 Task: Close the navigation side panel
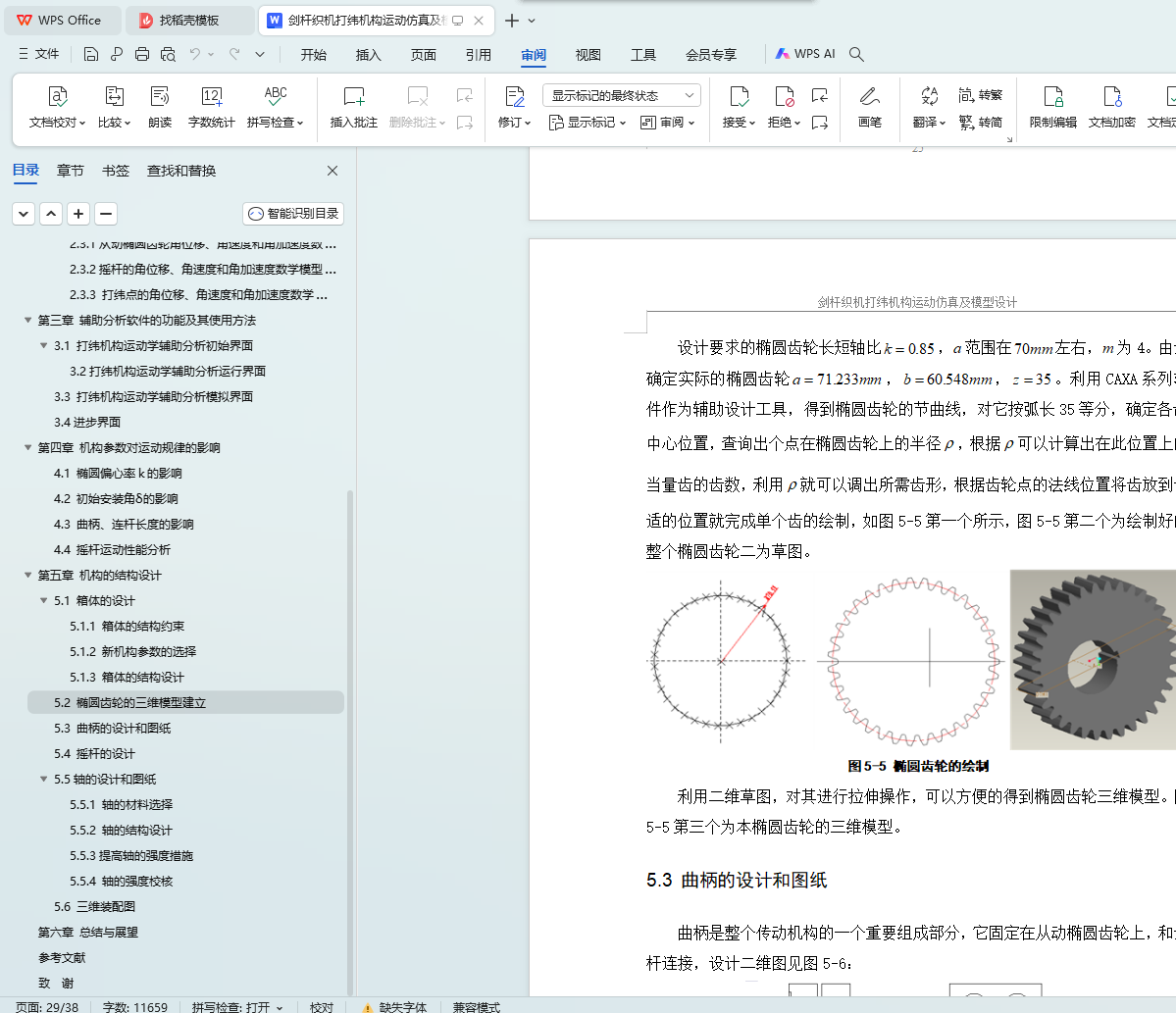point(332,171)
